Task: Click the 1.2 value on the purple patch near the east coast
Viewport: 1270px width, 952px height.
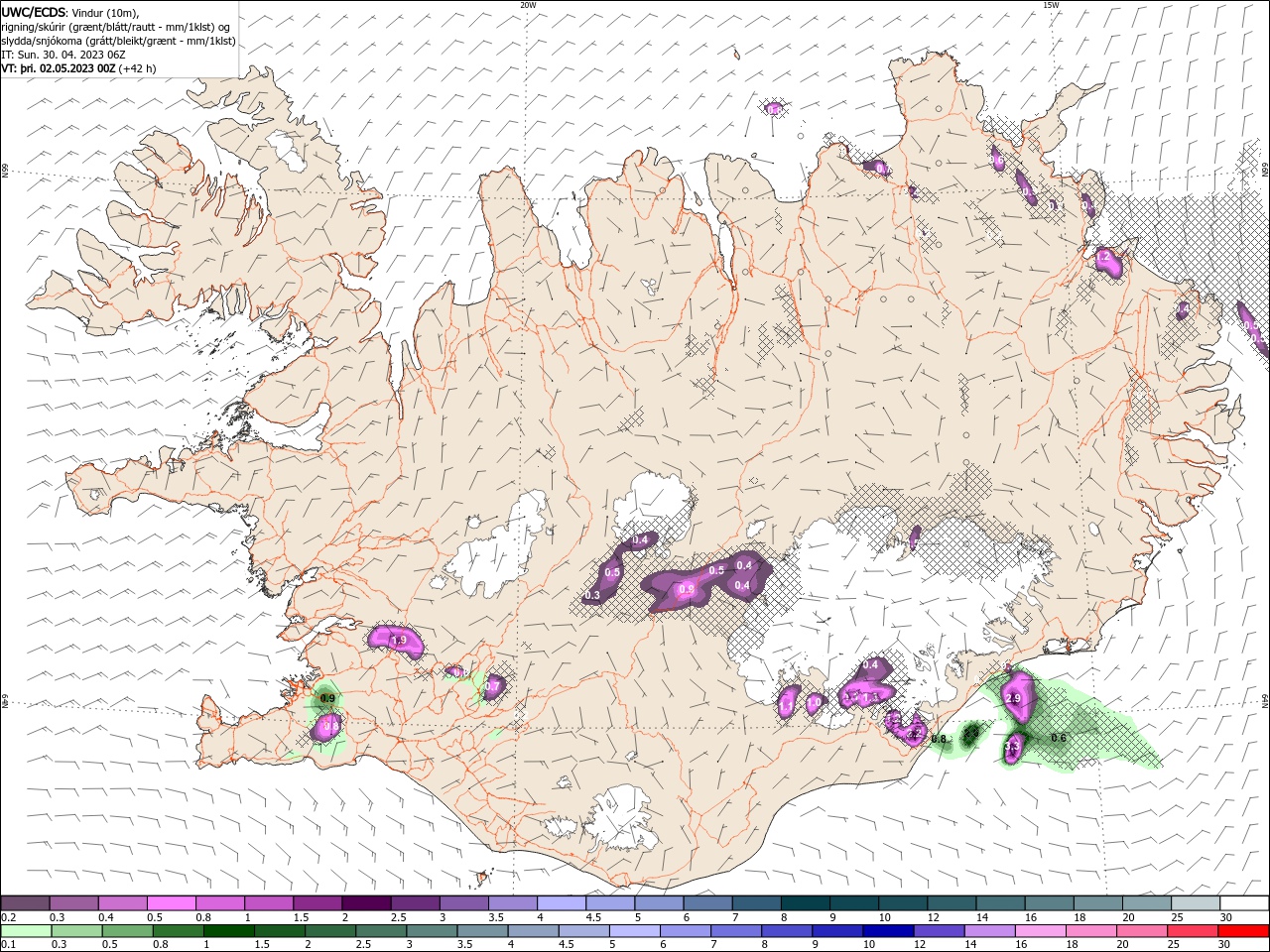Action: tap(1102, 257)
